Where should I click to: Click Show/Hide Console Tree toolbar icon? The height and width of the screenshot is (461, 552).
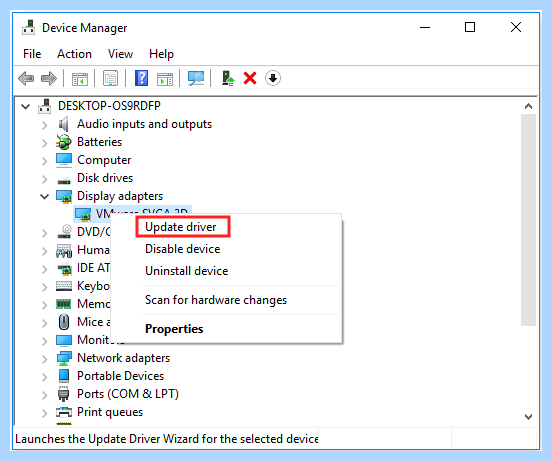pyautogui.click(x=80, y=78)
